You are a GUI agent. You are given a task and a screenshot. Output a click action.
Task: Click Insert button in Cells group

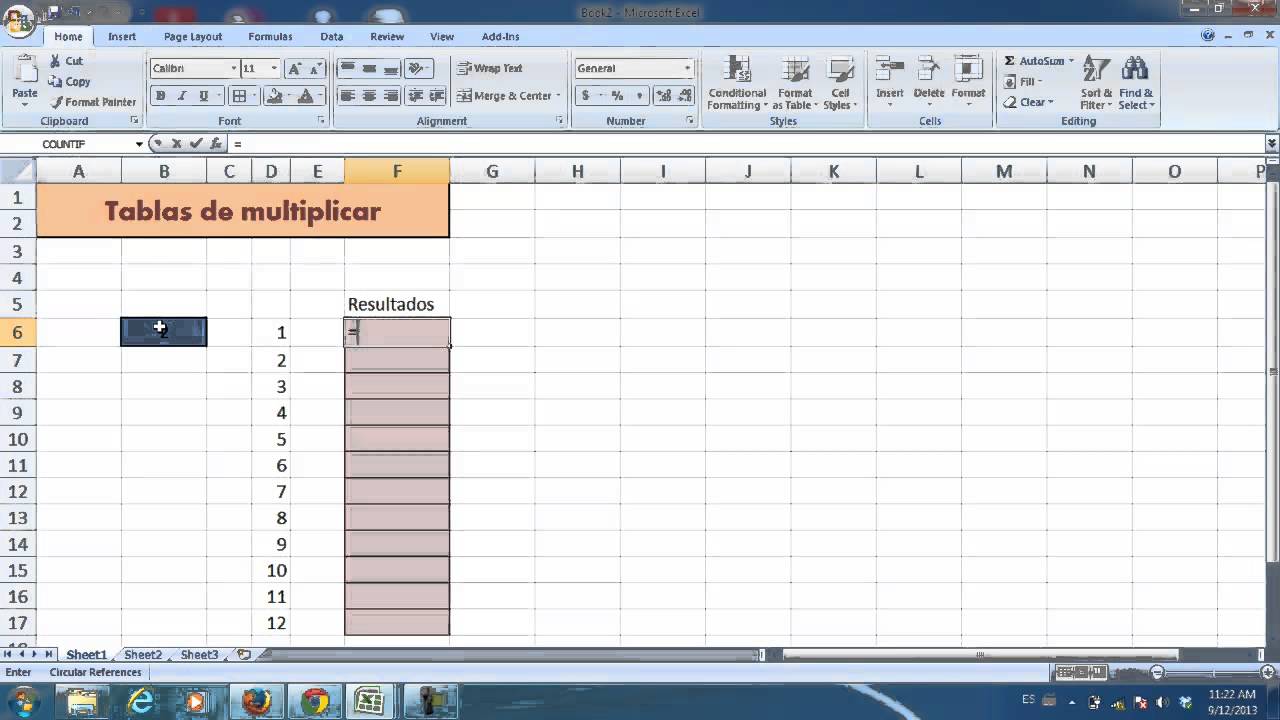coord(890,80)
